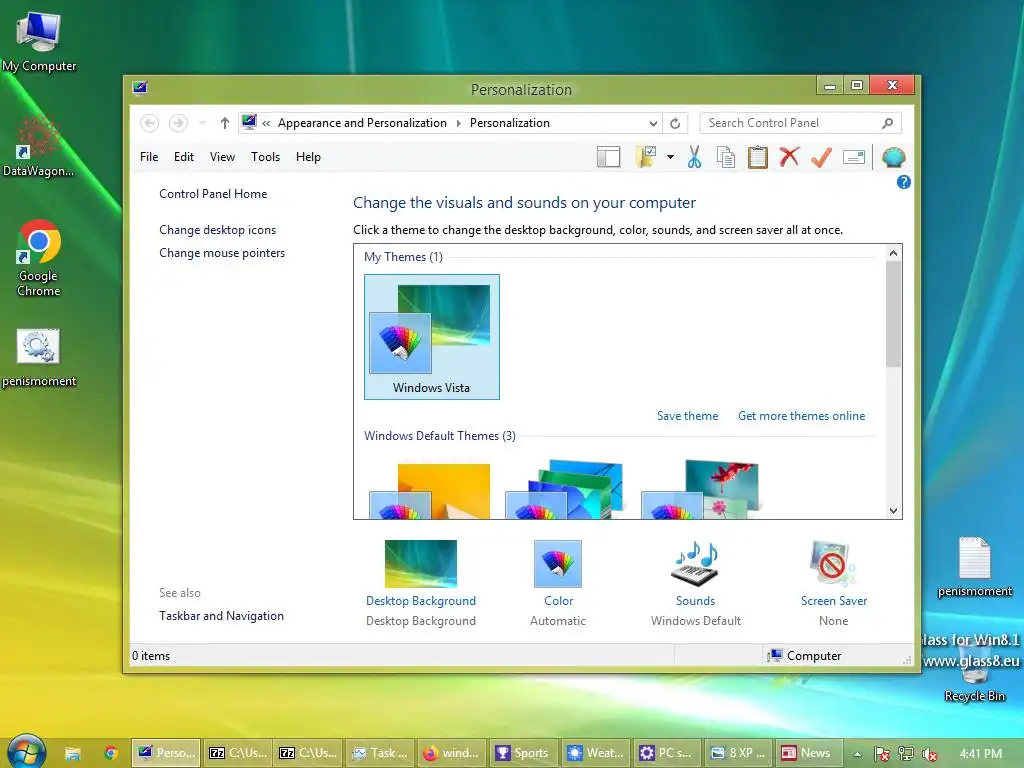Click the search magnifier icon
Screen dimensions: 1024x768
(888, 123)
